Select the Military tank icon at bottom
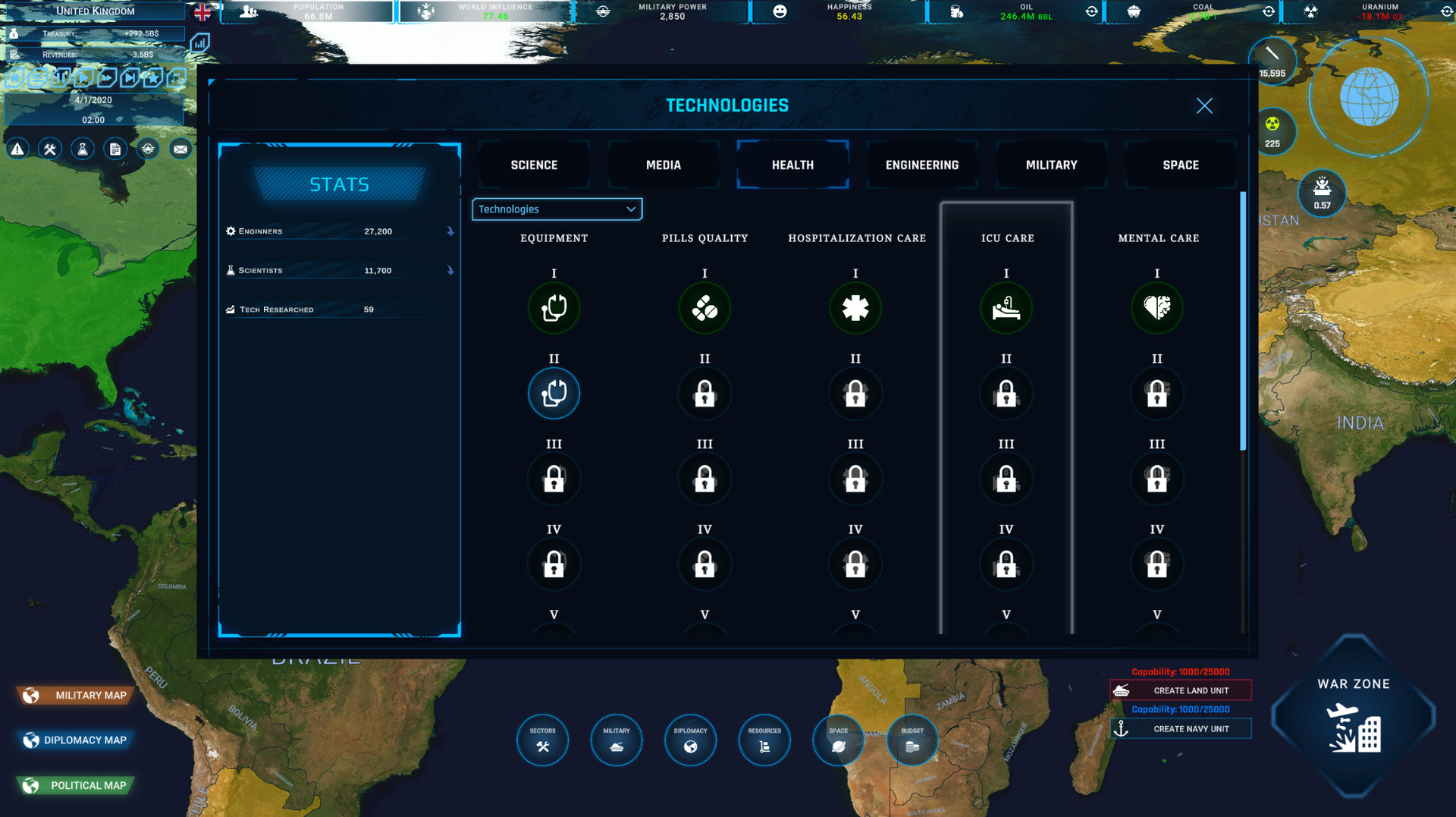1456x817 pixels. [616, 740]
